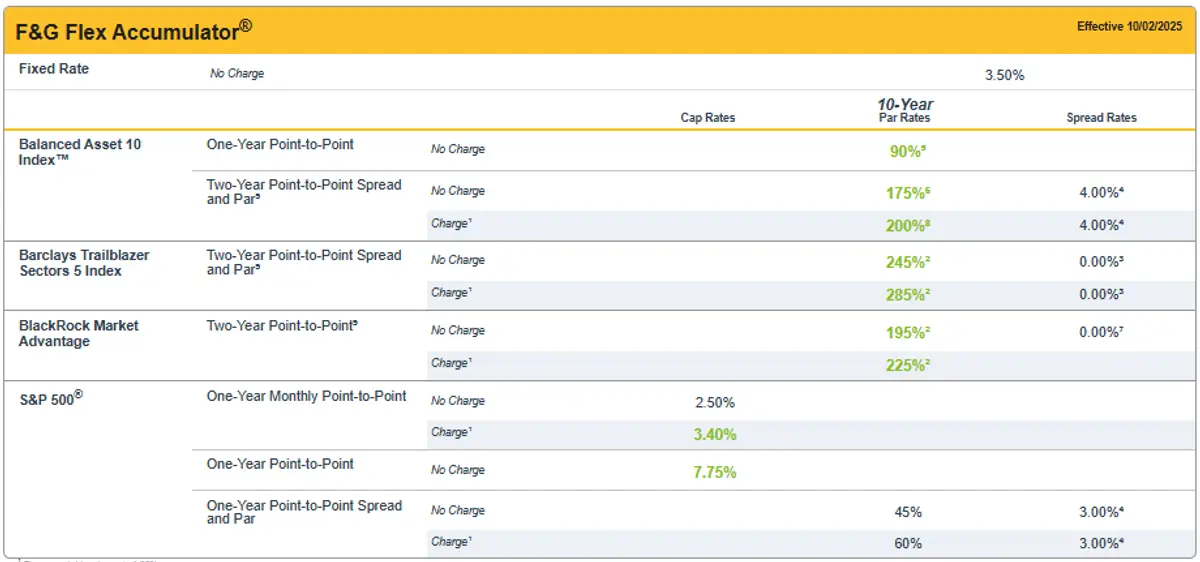Click the Cap Rates column header
1200x562 pixels.
point(708,118)
